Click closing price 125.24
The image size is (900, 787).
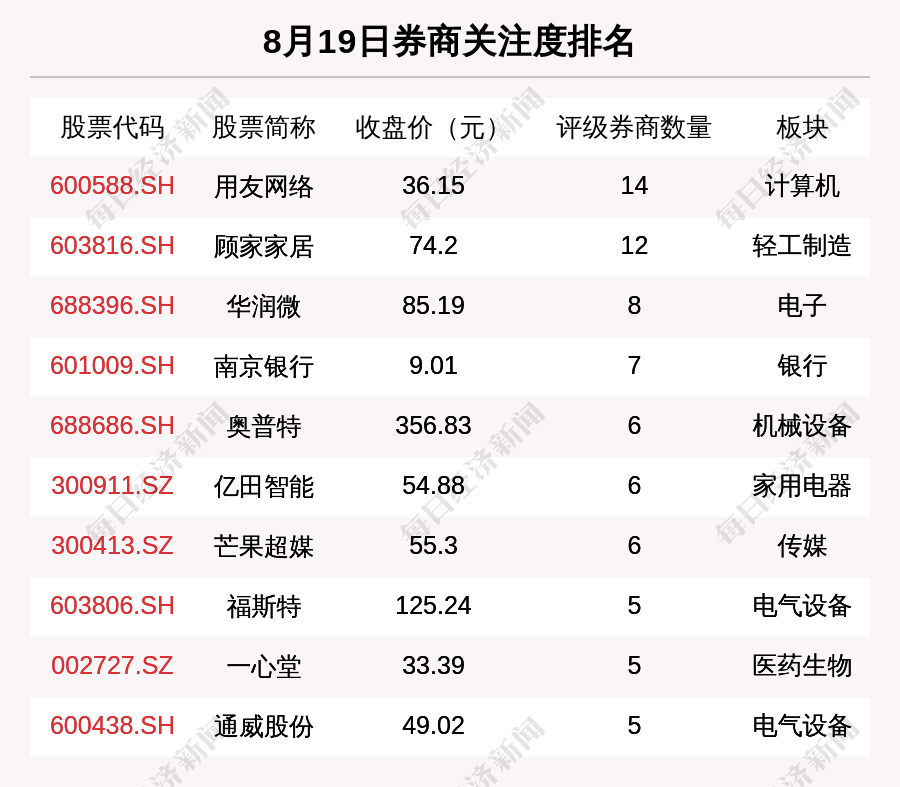click(433, 606)
